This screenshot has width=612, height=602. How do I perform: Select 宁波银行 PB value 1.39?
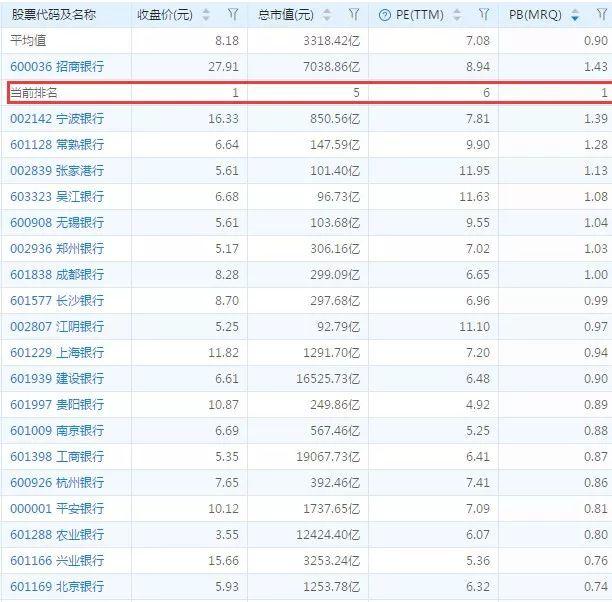pyautogui.click(x=596, y=119)
